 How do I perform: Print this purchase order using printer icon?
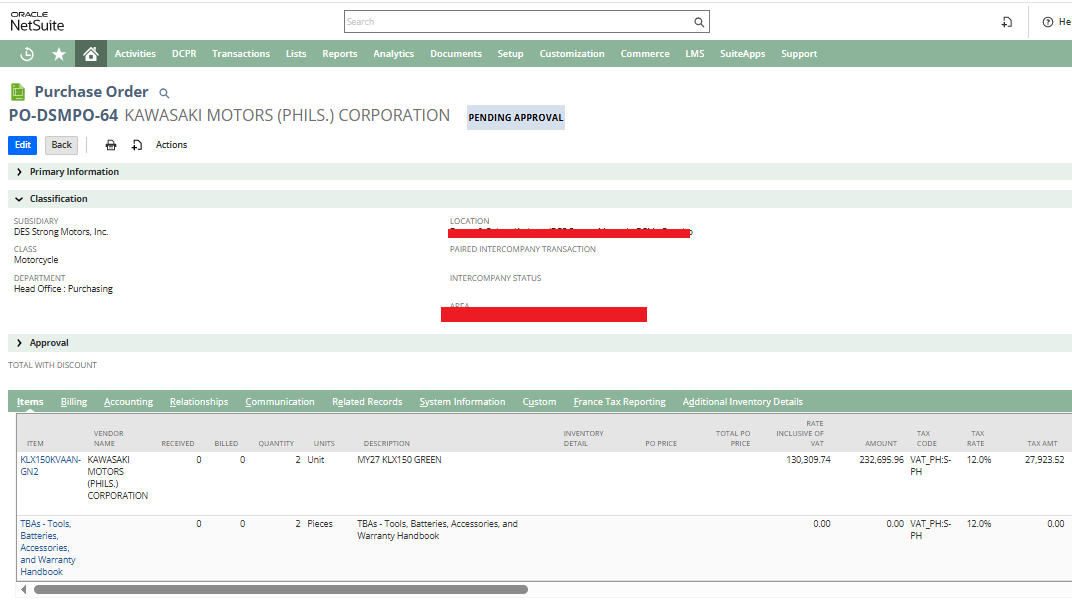[111, 145]
